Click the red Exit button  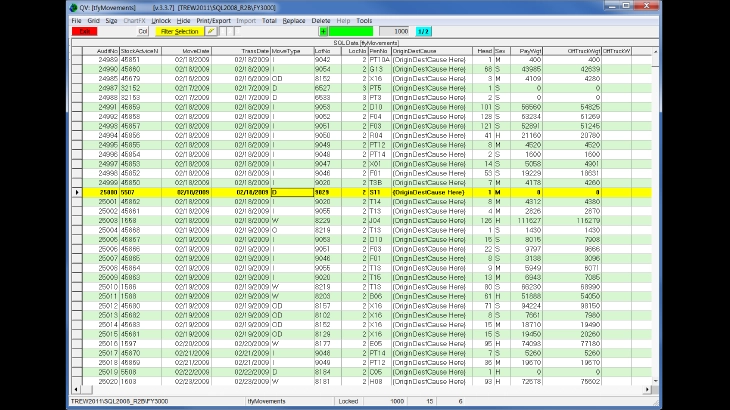(82, 32)
